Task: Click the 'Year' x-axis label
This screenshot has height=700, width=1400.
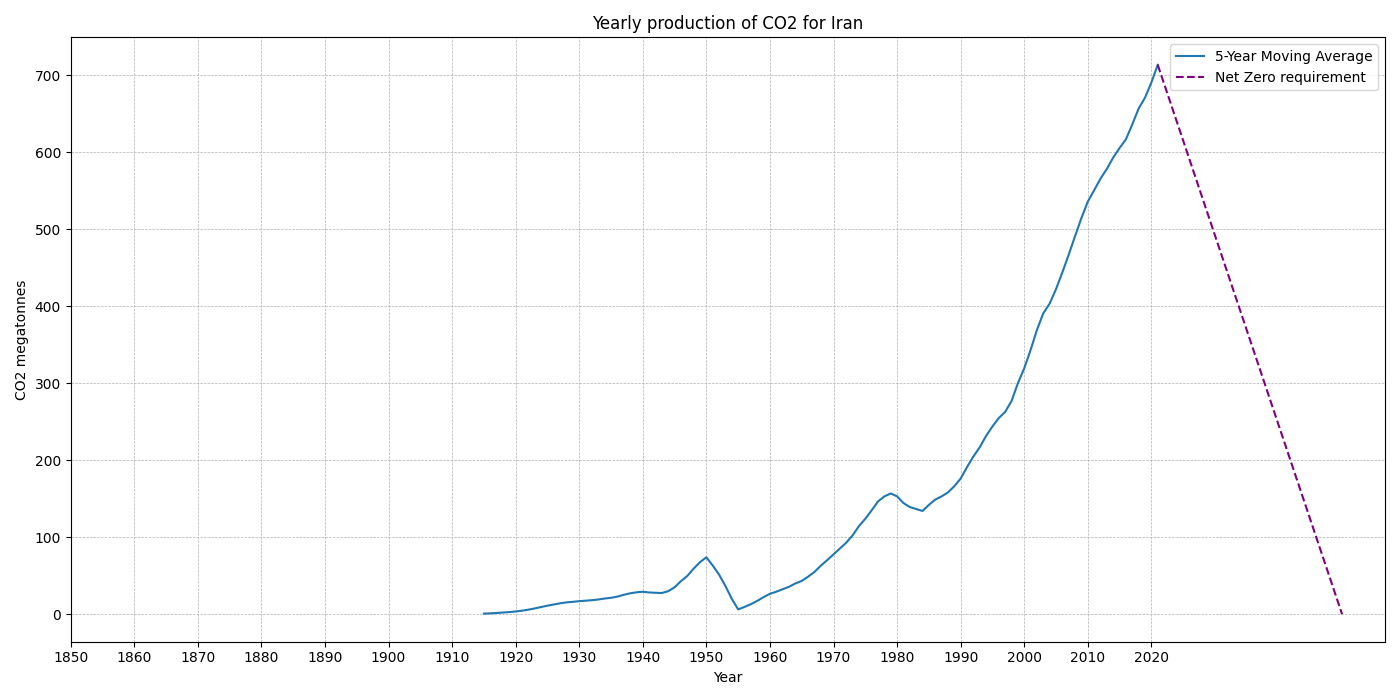Action: coord(727,678)
